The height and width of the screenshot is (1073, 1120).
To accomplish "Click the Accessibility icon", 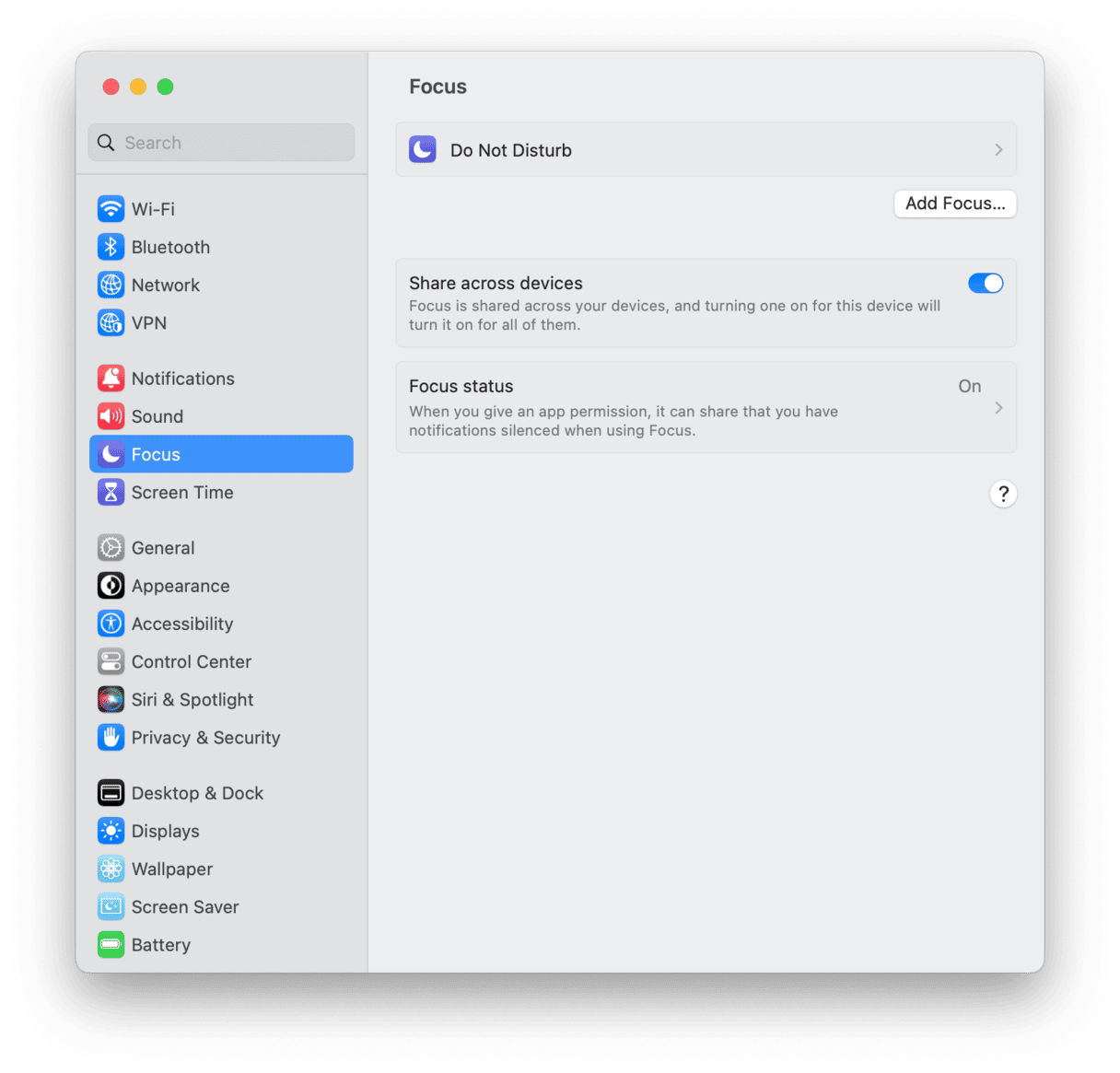I will [x=111, y=624].
